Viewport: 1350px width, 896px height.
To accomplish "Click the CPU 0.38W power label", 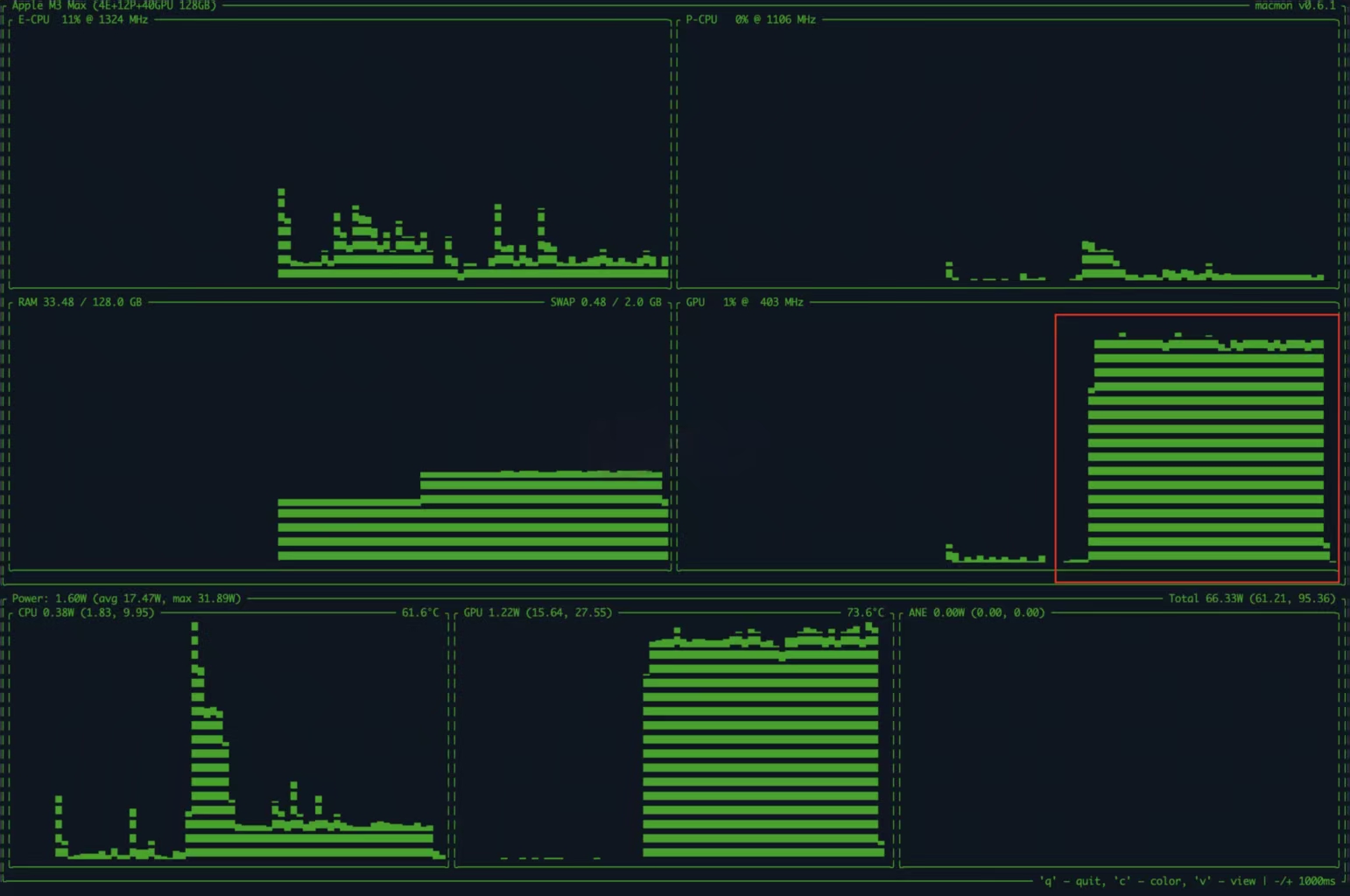I will 86,612.
